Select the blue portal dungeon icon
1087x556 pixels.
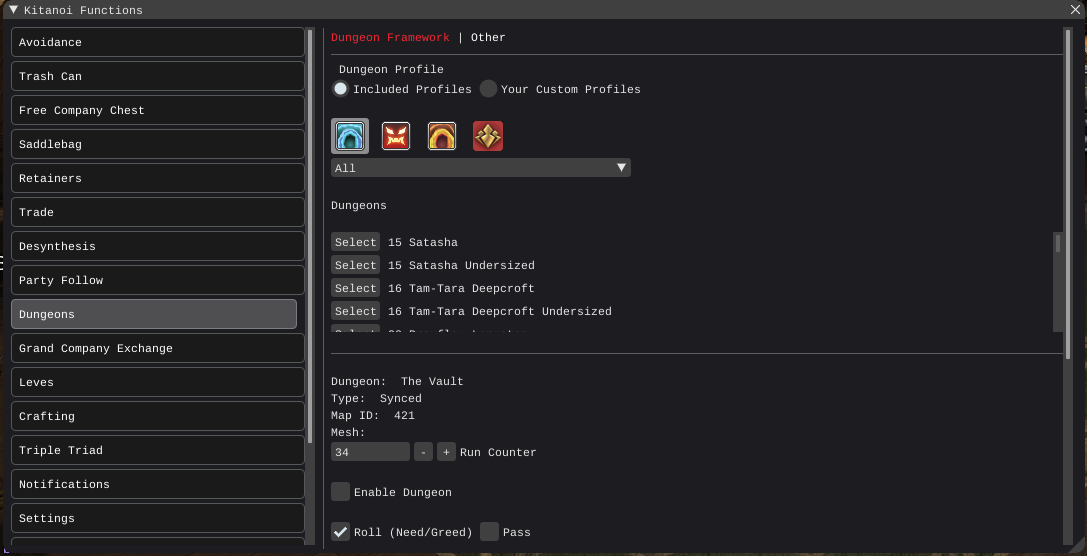tap(350, 136)
